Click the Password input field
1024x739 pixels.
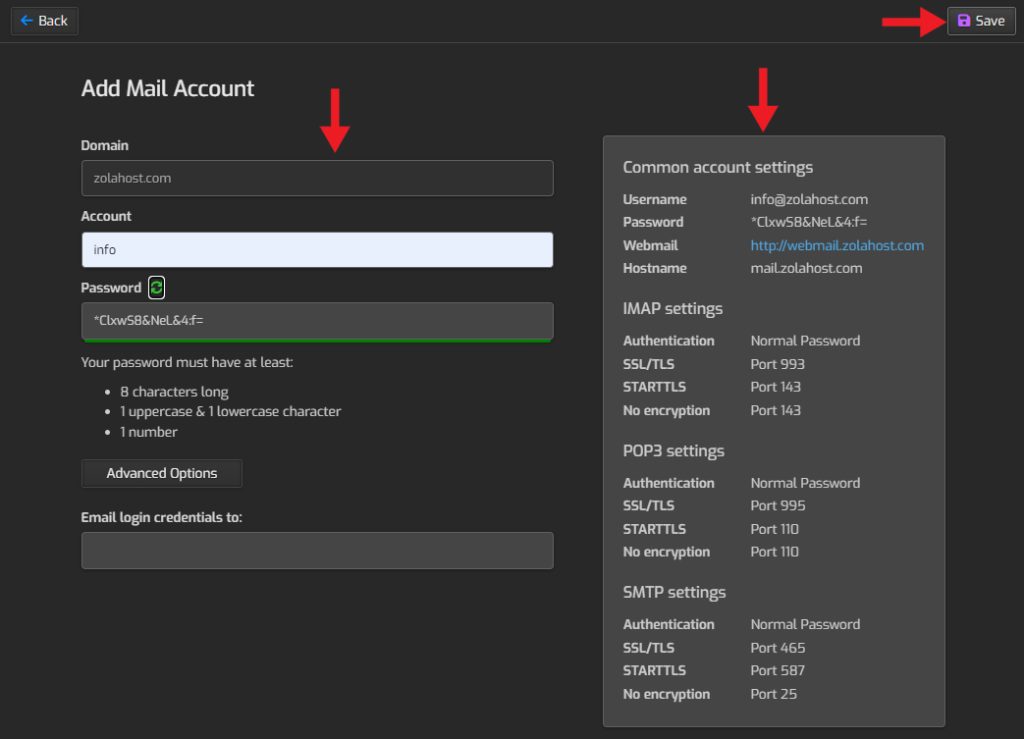click(x=317, y=320)
